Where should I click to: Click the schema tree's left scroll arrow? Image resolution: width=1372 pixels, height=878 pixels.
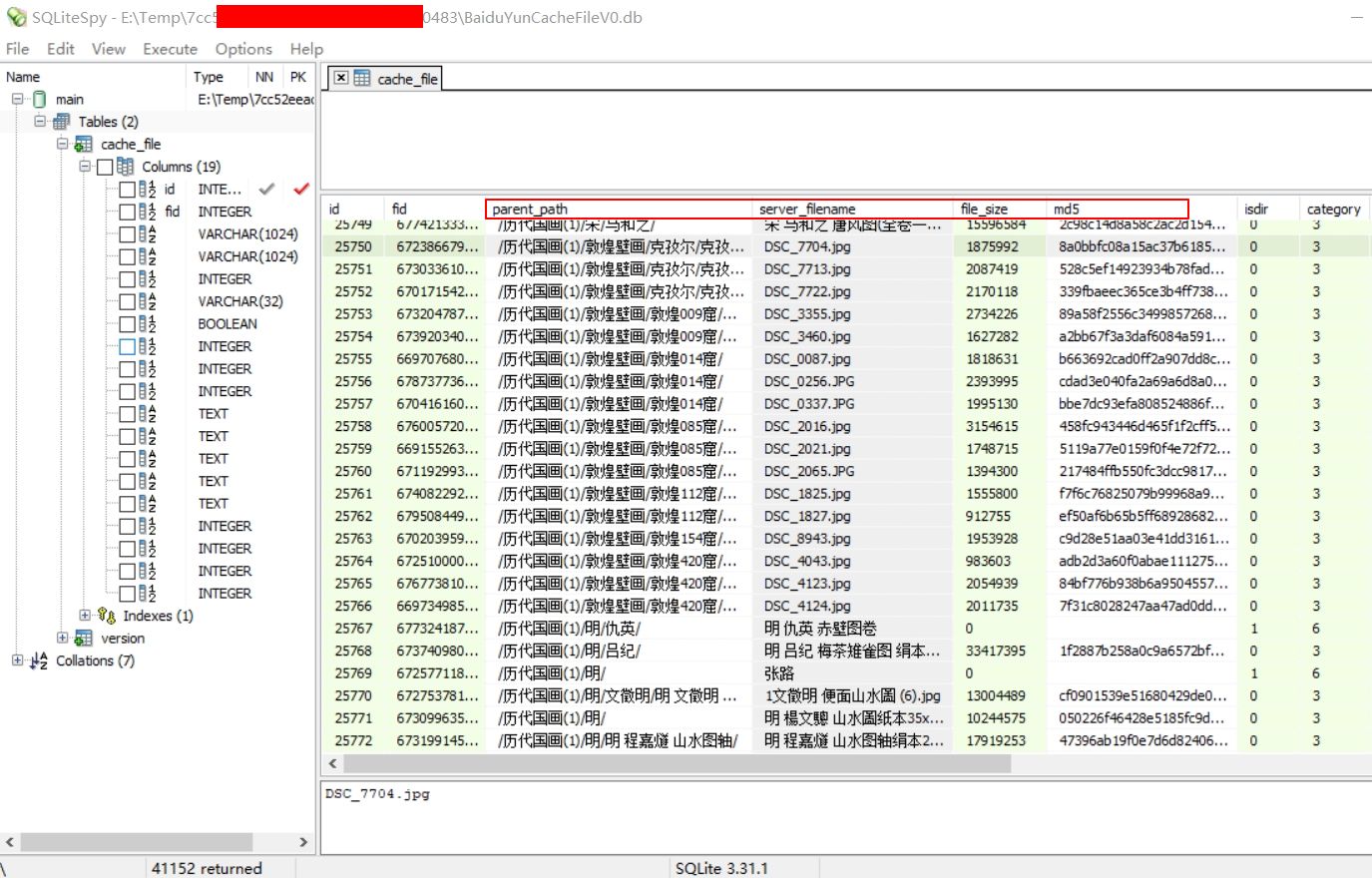(x=10, y=842)
